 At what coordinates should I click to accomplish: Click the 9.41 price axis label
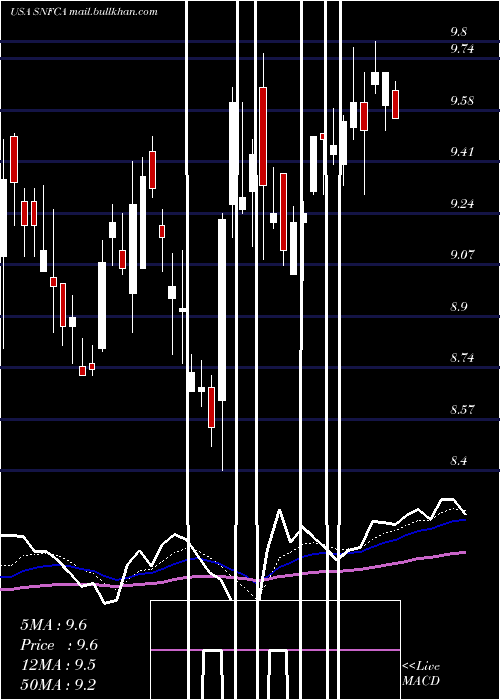(x=462, y=152)
